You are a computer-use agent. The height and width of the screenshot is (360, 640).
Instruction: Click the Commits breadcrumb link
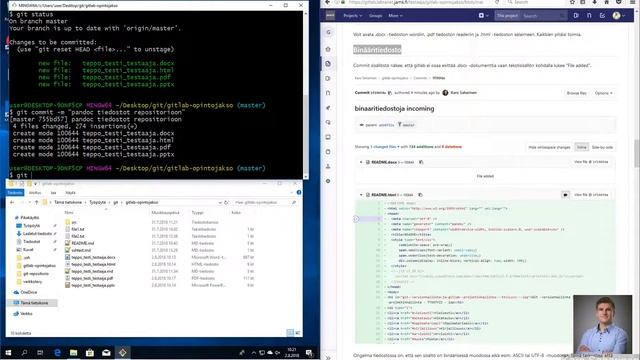(420, 78)
